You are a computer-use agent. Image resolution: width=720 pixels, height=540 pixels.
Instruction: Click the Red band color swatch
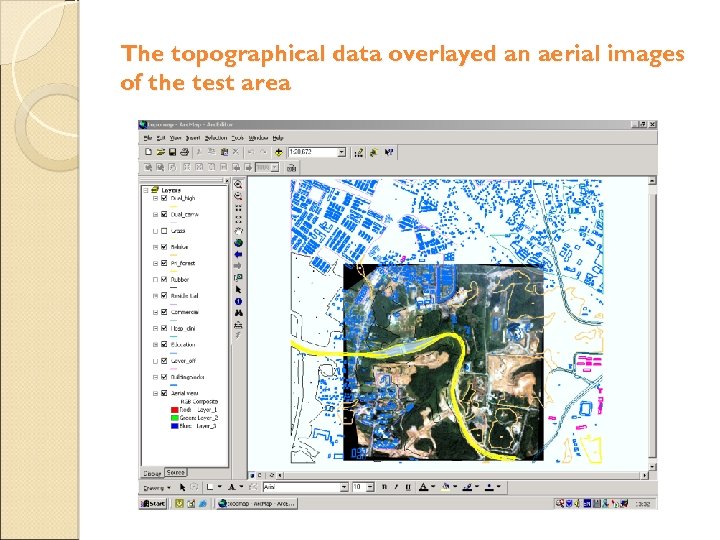pos(174,410)
